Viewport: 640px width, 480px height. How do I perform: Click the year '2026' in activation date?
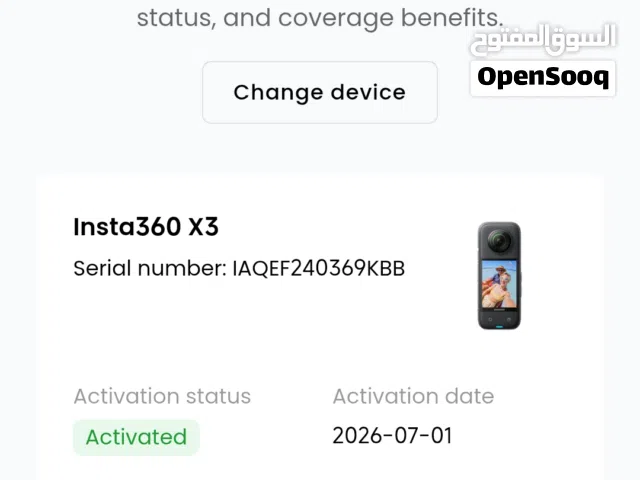coord(357,436)
